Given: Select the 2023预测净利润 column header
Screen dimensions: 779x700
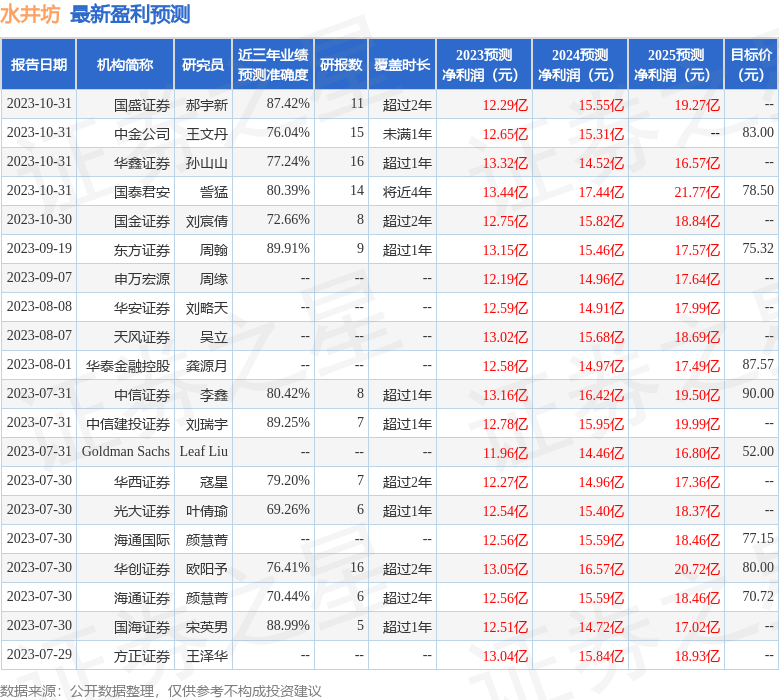Looking at the screenshot, I should click(x=484, y=65).
